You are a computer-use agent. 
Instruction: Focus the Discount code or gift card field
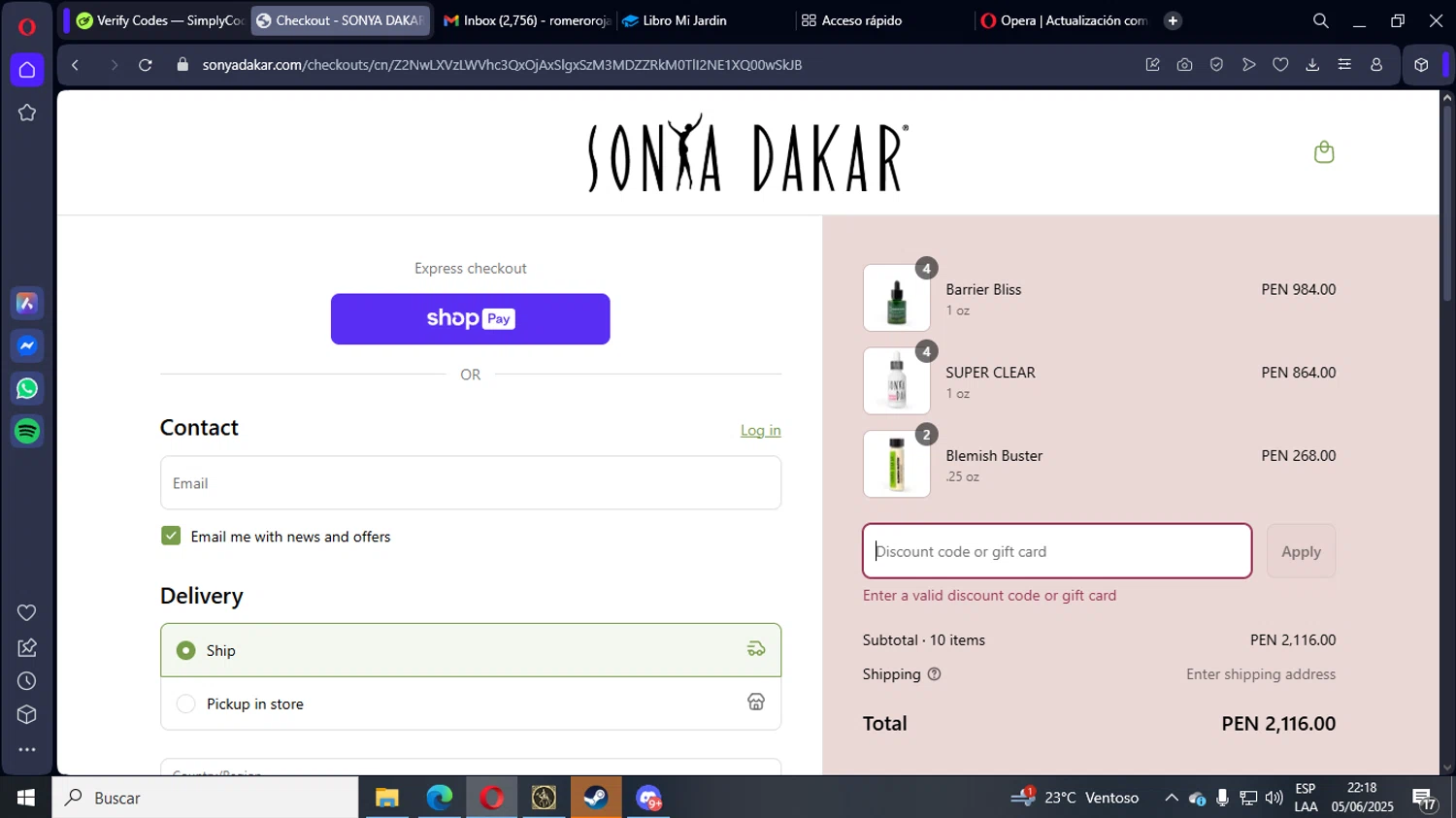coord(1057,551)
